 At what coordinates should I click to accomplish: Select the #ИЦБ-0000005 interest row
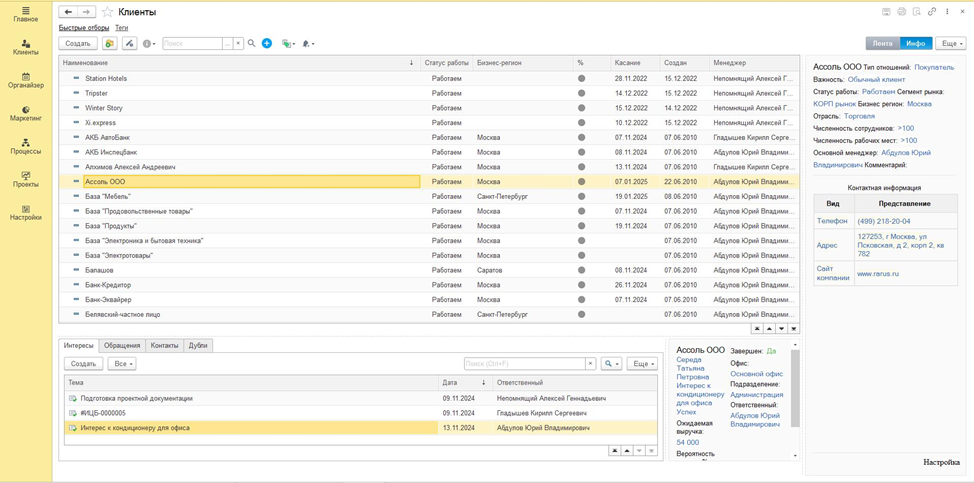tap(360, 413)
